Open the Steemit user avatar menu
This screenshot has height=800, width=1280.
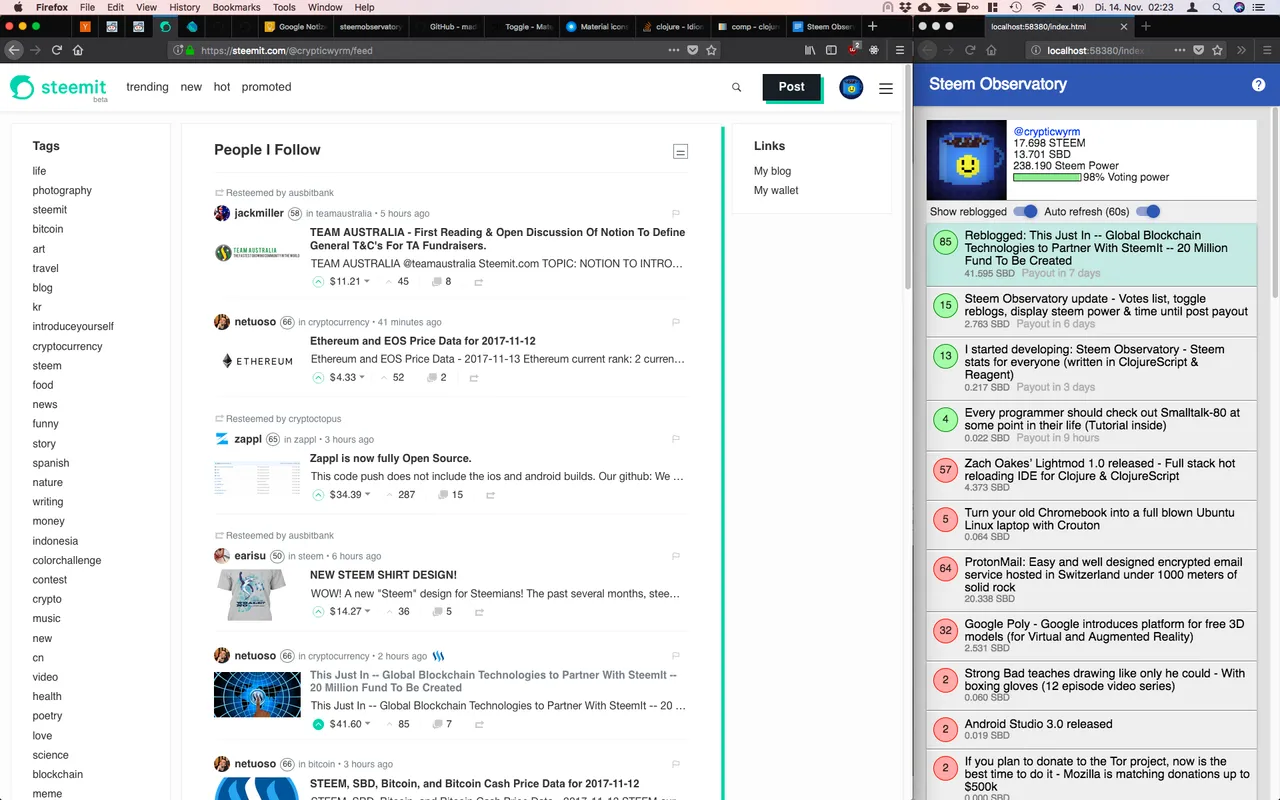pos(851,88)
